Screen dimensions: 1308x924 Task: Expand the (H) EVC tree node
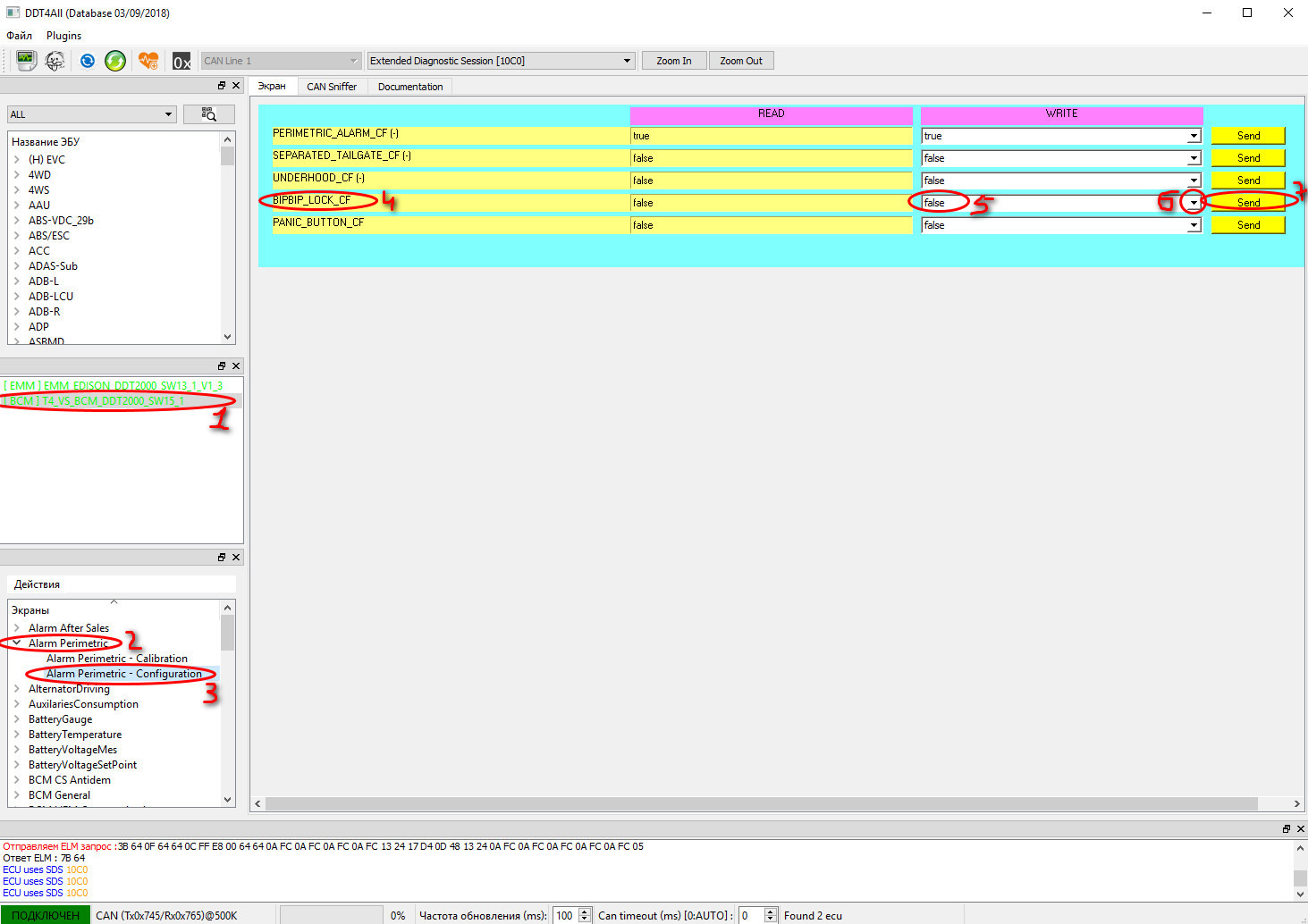click(17, 160)
